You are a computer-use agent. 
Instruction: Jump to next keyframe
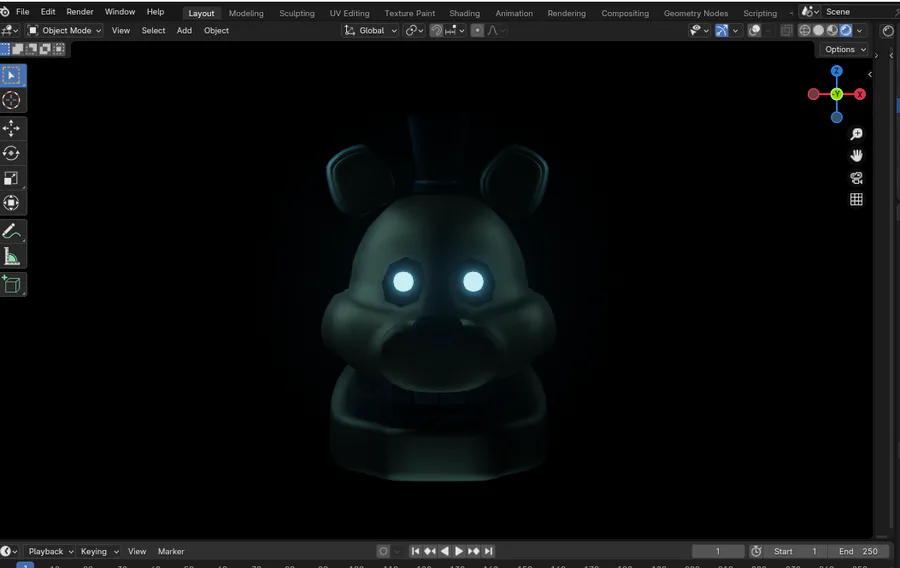[474, 551]
